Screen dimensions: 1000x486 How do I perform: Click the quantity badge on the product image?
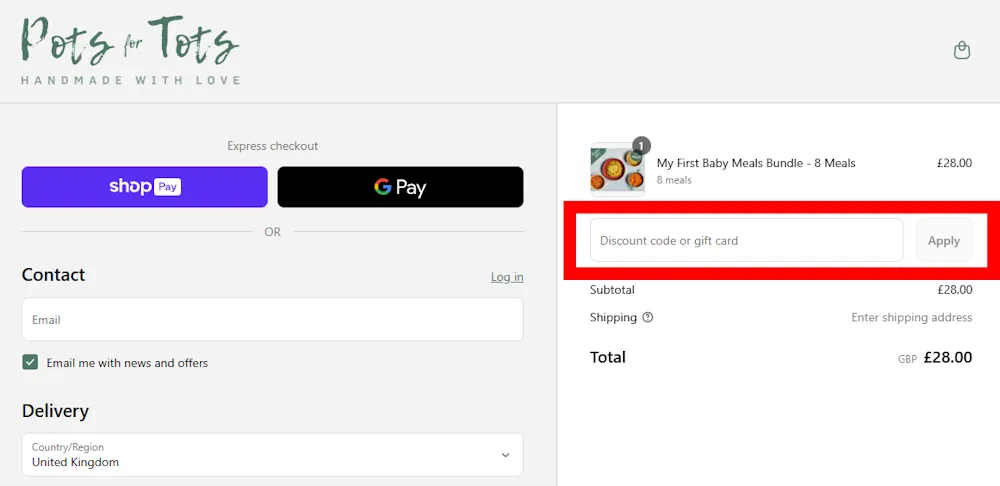tap(641, 145)
